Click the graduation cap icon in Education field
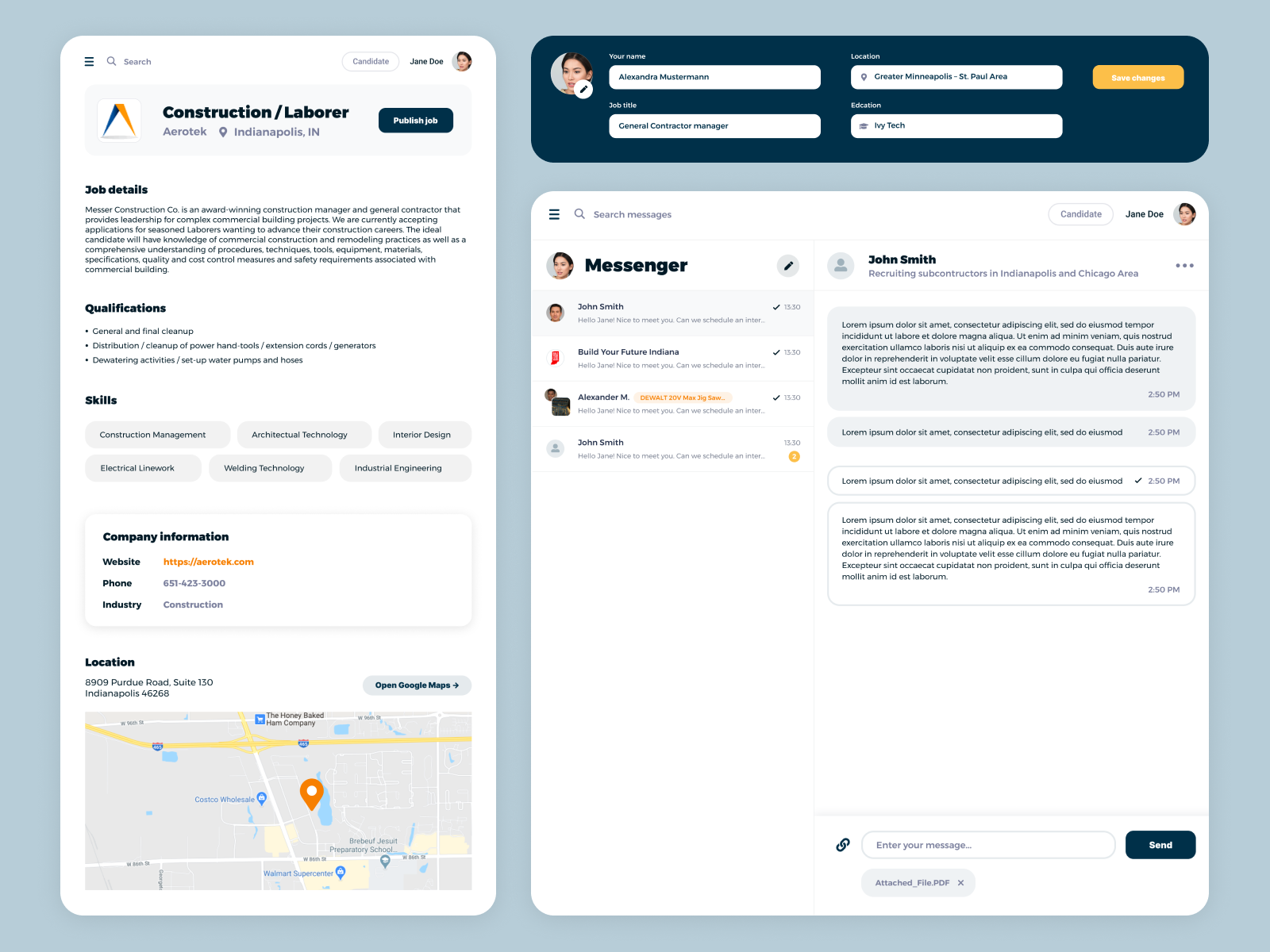Viewport: 1270px width, 952px height. tap(864, 126)
